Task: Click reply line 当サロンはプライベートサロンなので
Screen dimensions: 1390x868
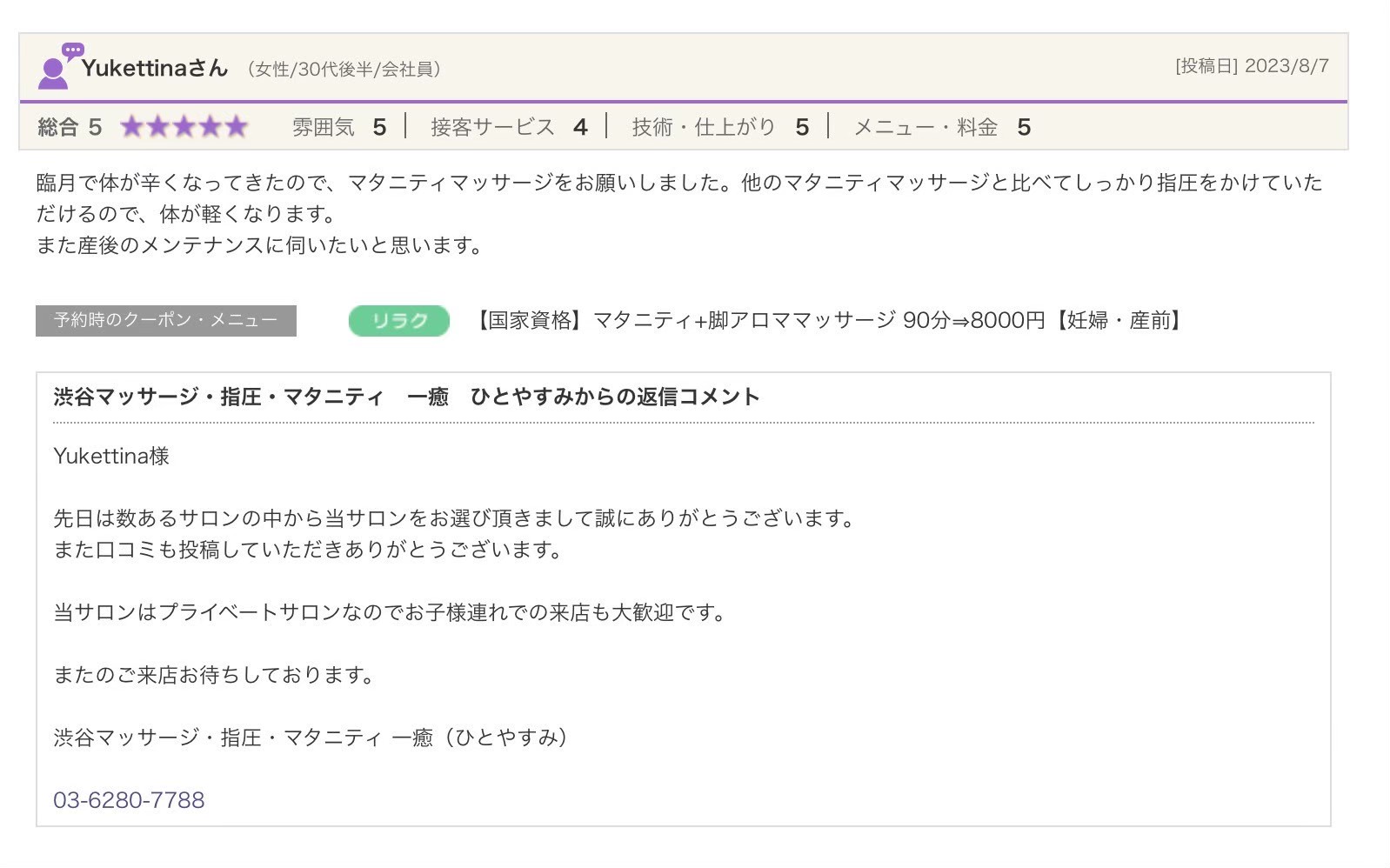Action: click(390, 612)
